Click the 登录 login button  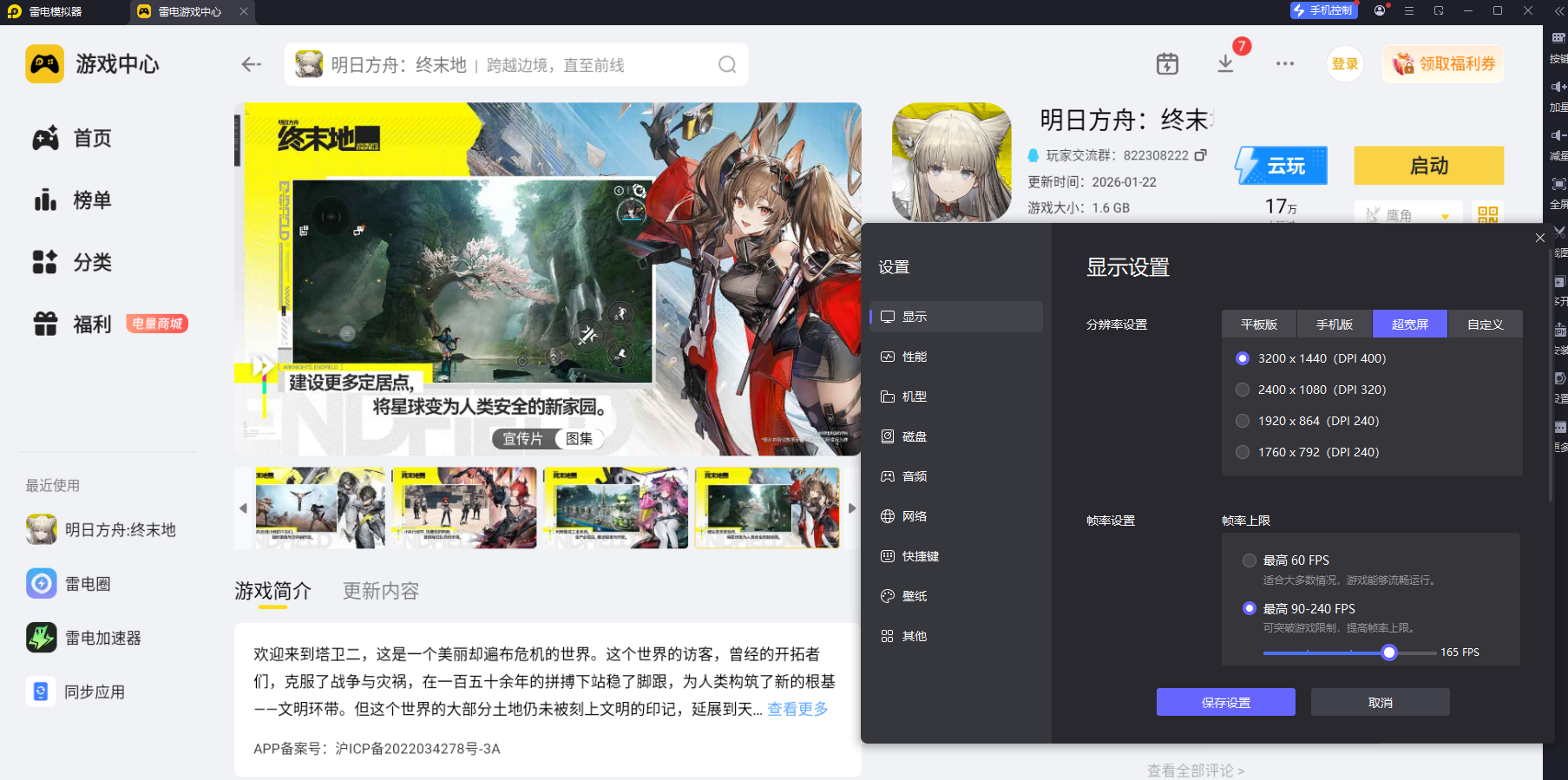1345,64
